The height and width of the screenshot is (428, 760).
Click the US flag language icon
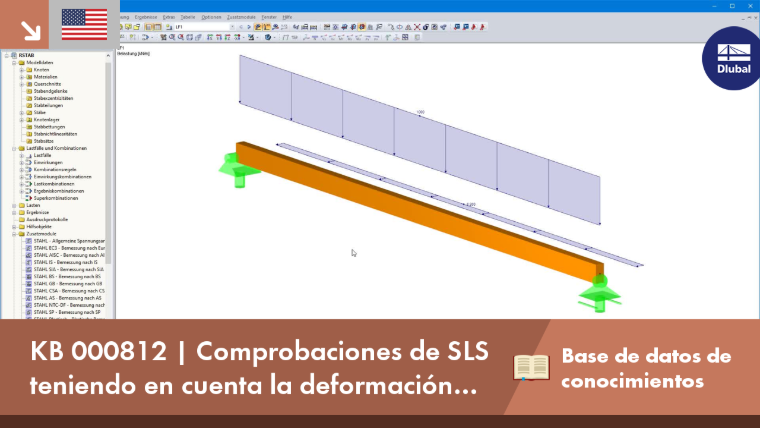coord(84,24)
